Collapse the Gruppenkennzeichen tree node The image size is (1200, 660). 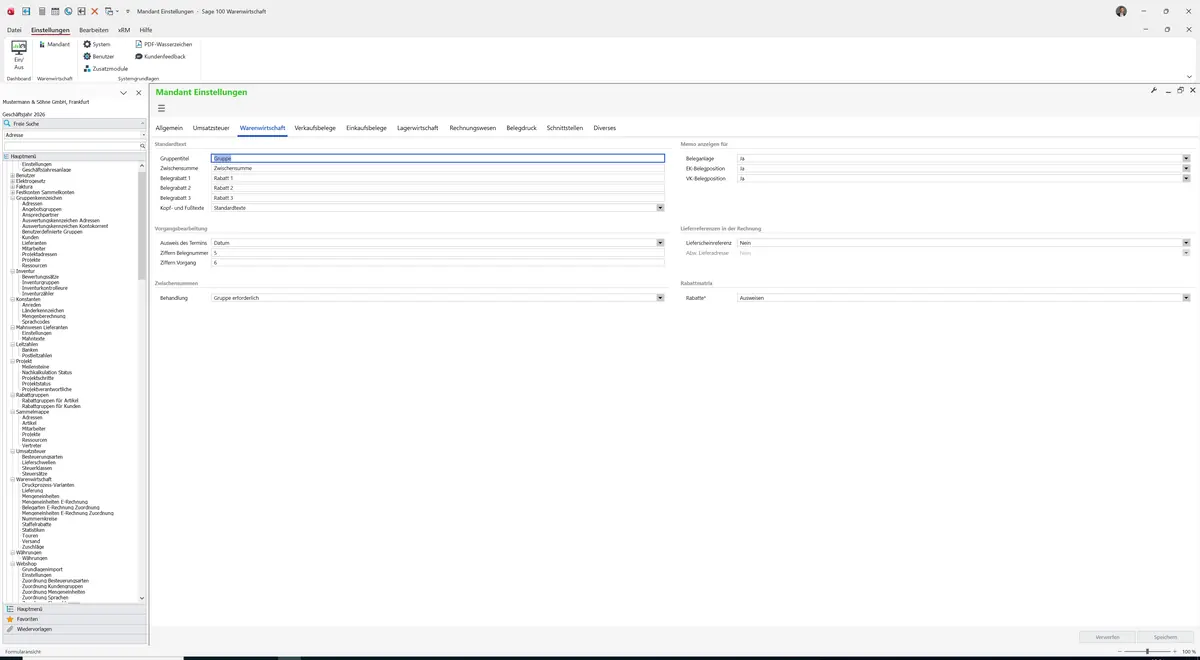(x=12, y=198)
